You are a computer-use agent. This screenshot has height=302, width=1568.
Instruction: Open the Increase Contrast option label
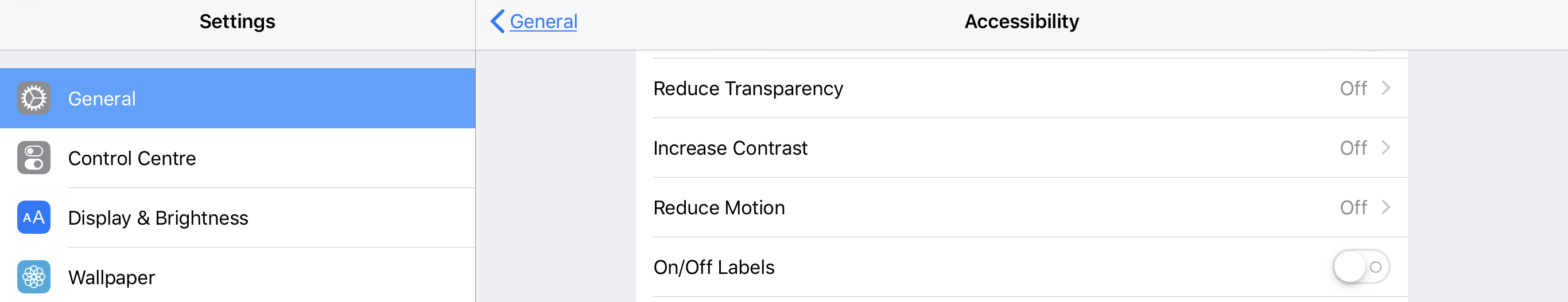click(730, 148)
